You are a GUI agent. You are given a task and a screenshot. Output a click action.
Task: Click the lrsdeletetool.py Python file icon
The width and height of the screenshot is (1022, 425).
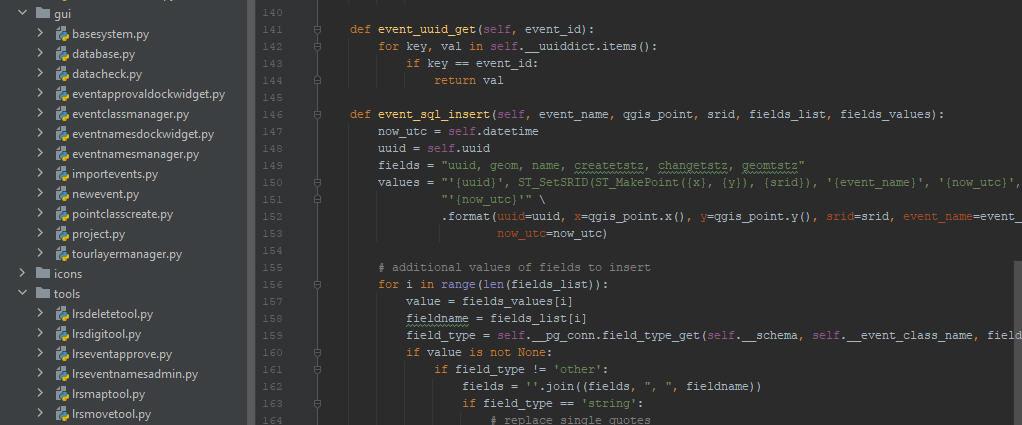(61, 314)
